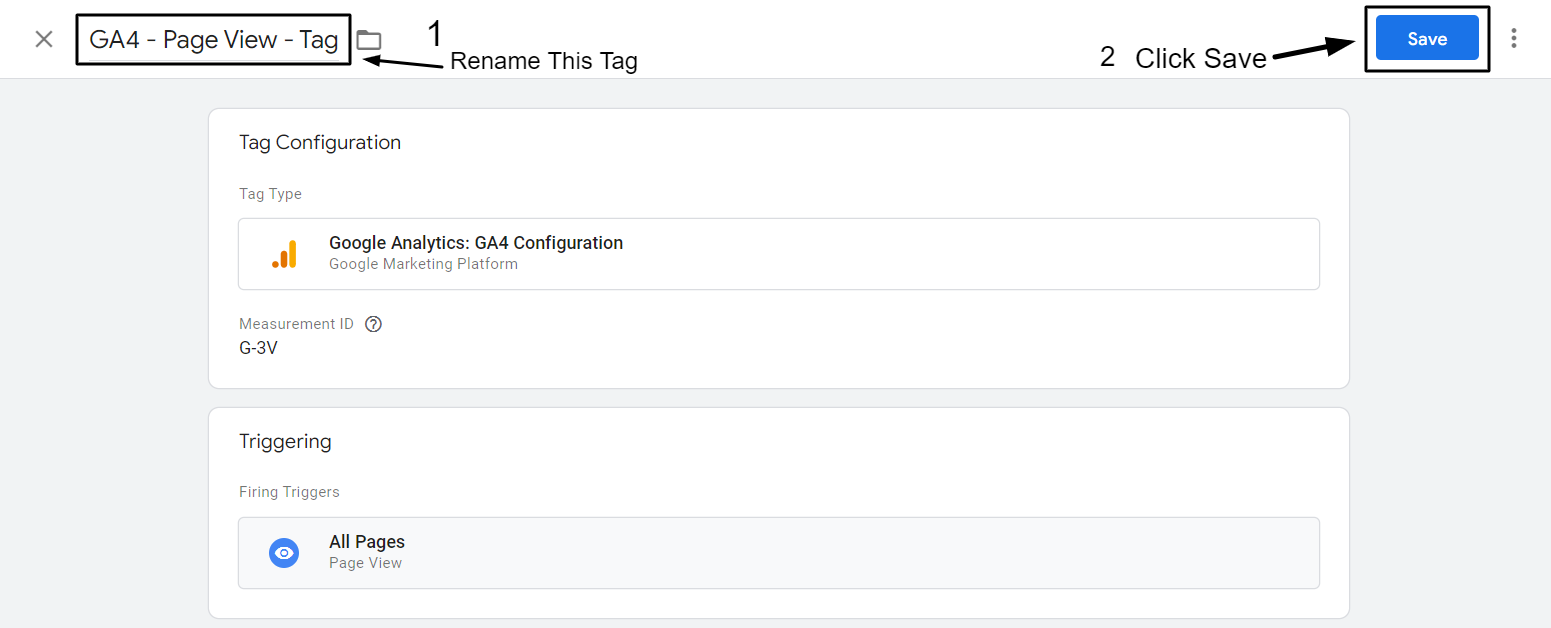Click the GA4 orange bar chart icon
Viewport: 1551px width, 628px height.
point(285,253)
